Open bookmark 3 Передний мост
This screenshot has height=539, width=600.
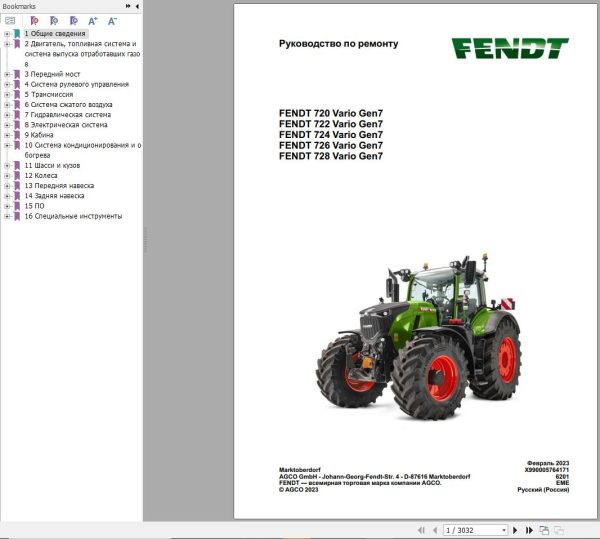(52, 74)
